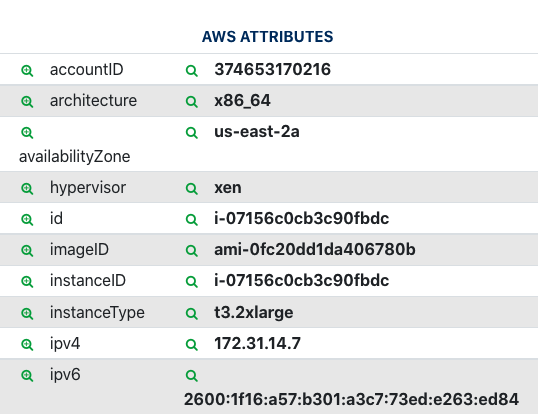This screenshot has height=414, width=539.
Task: Click the imageID field label
Action: tap(79, 250)
